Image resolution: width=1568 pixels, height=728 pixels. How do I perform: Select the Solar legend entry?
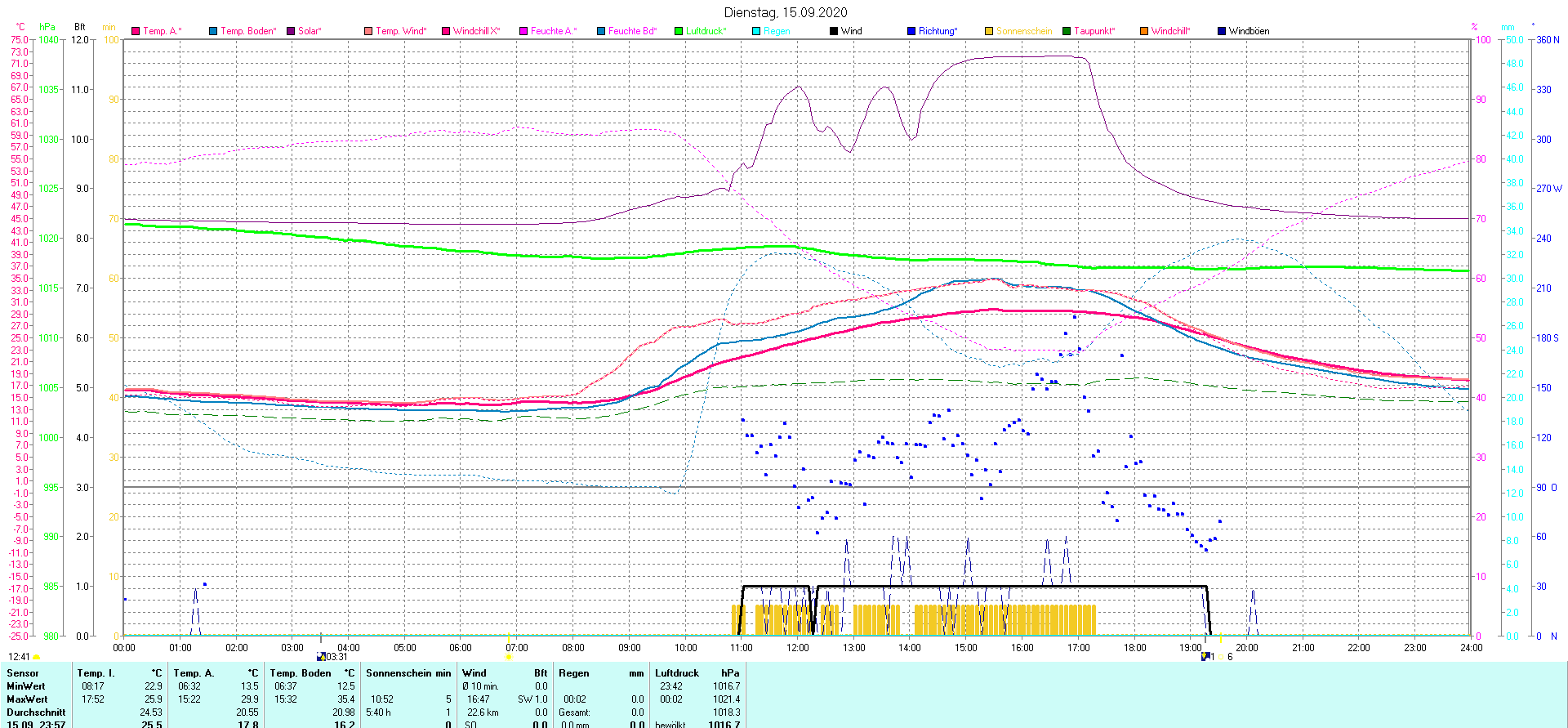click(x=309, y=31)
